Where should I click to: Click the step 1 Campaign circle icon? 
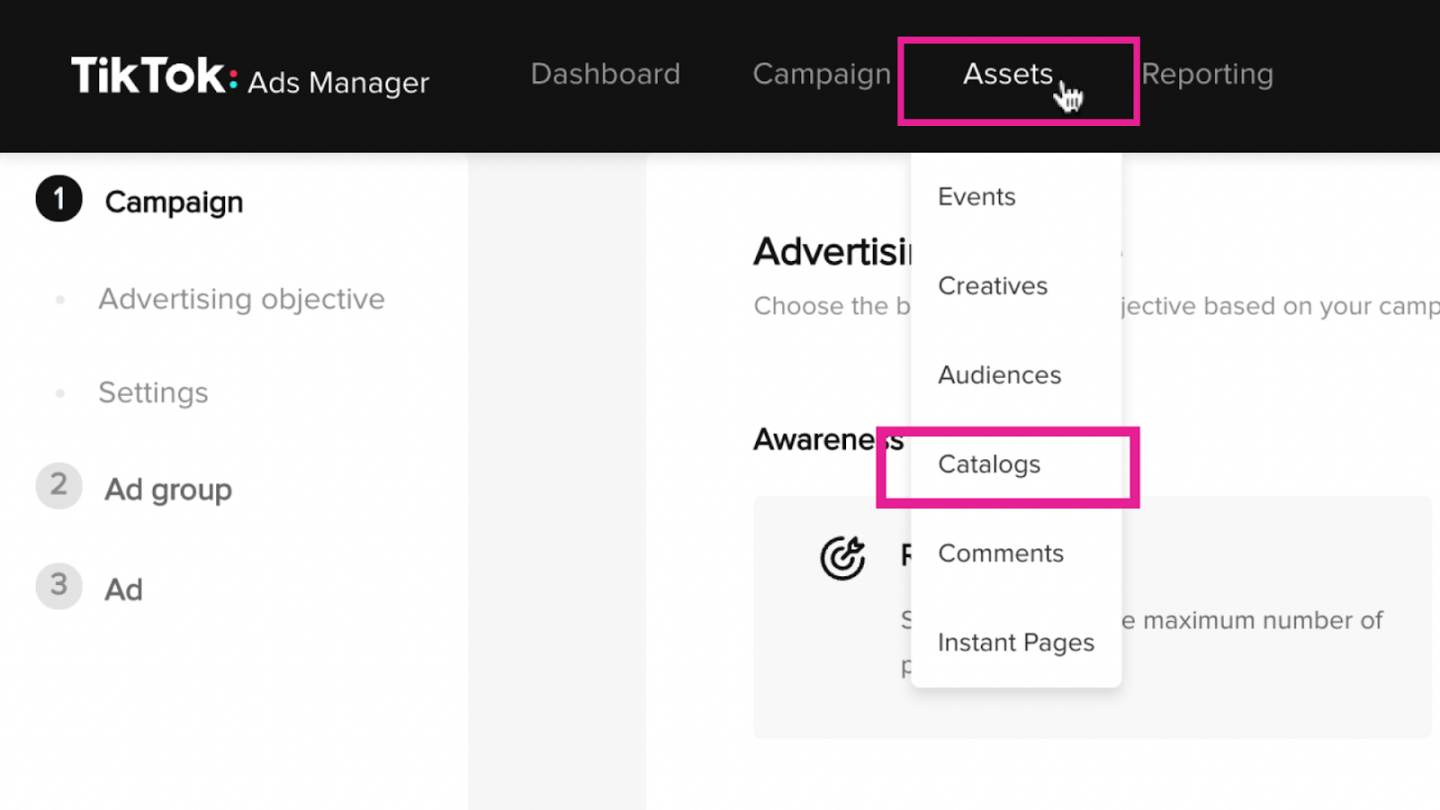(59, 200)
